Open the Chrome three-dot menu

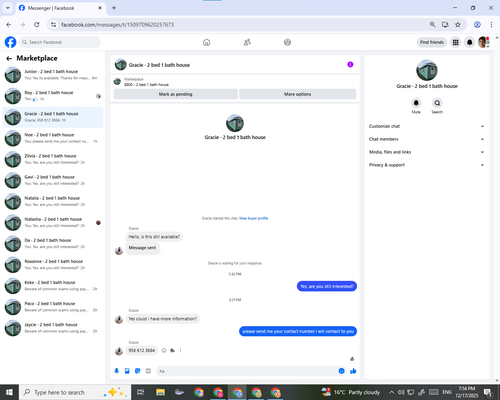(491, 24)
